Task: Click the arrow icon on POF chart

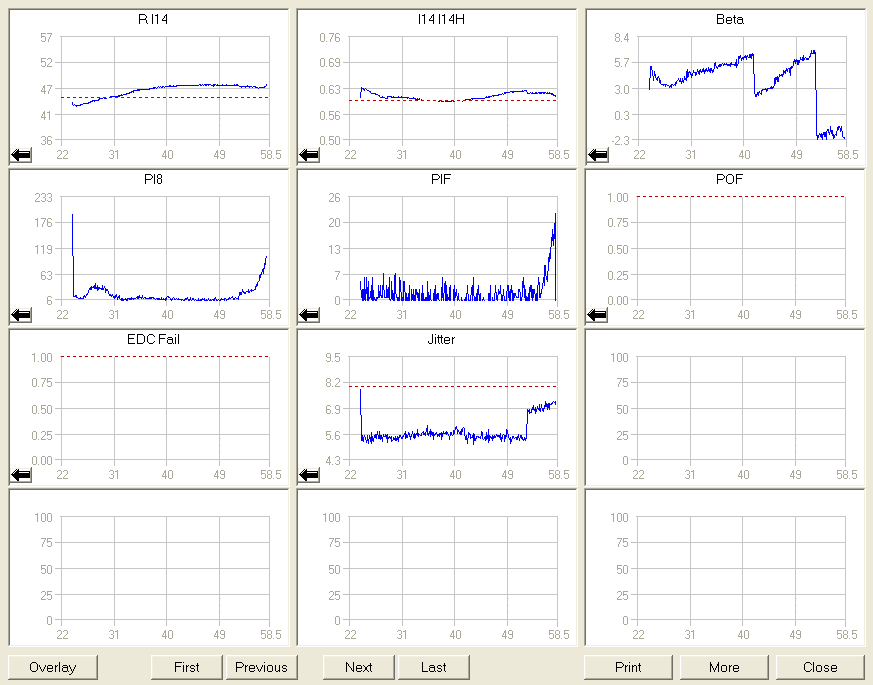Action: [x=597, y=315]
